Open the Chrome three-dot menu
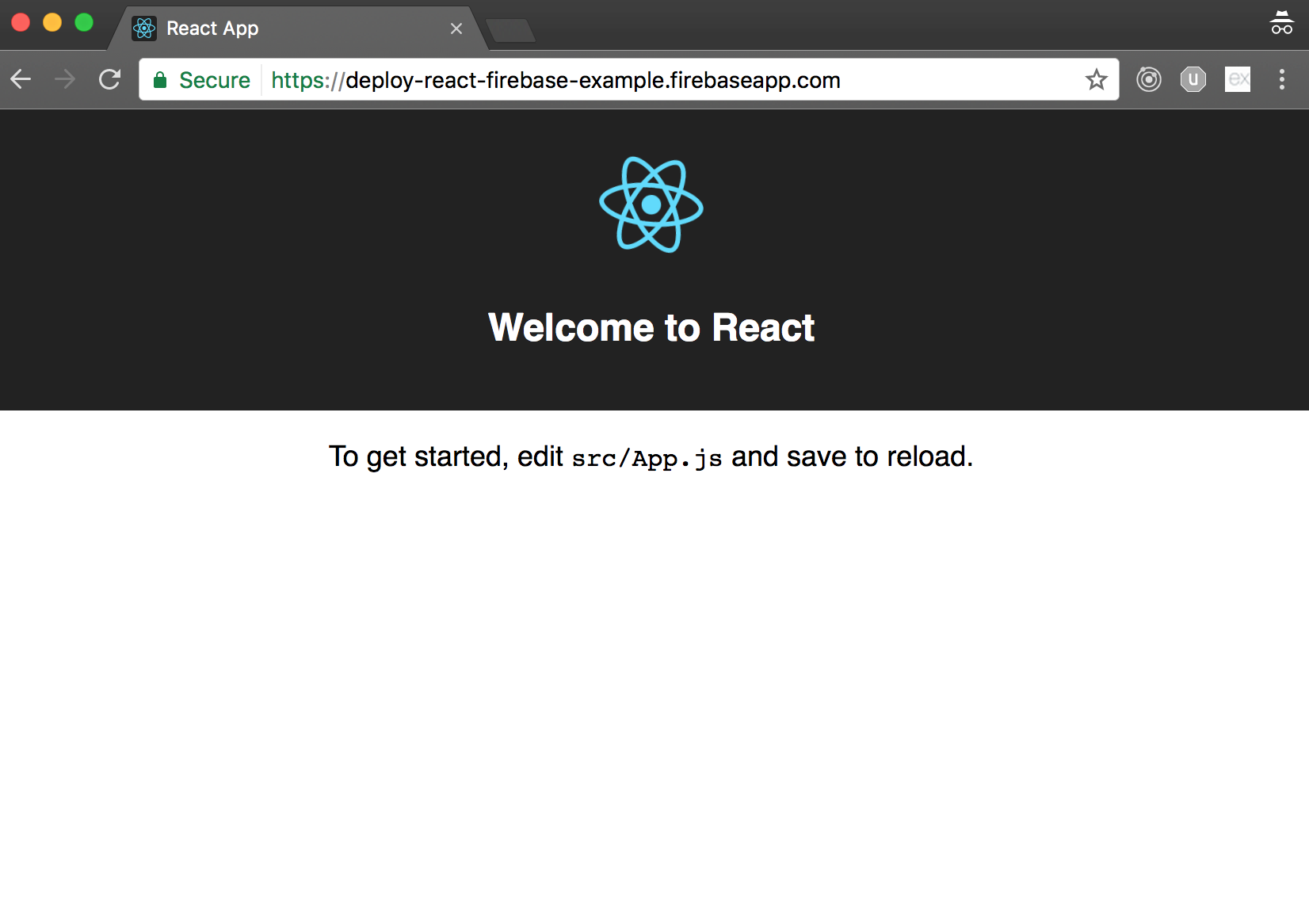 coord(1282,80)
